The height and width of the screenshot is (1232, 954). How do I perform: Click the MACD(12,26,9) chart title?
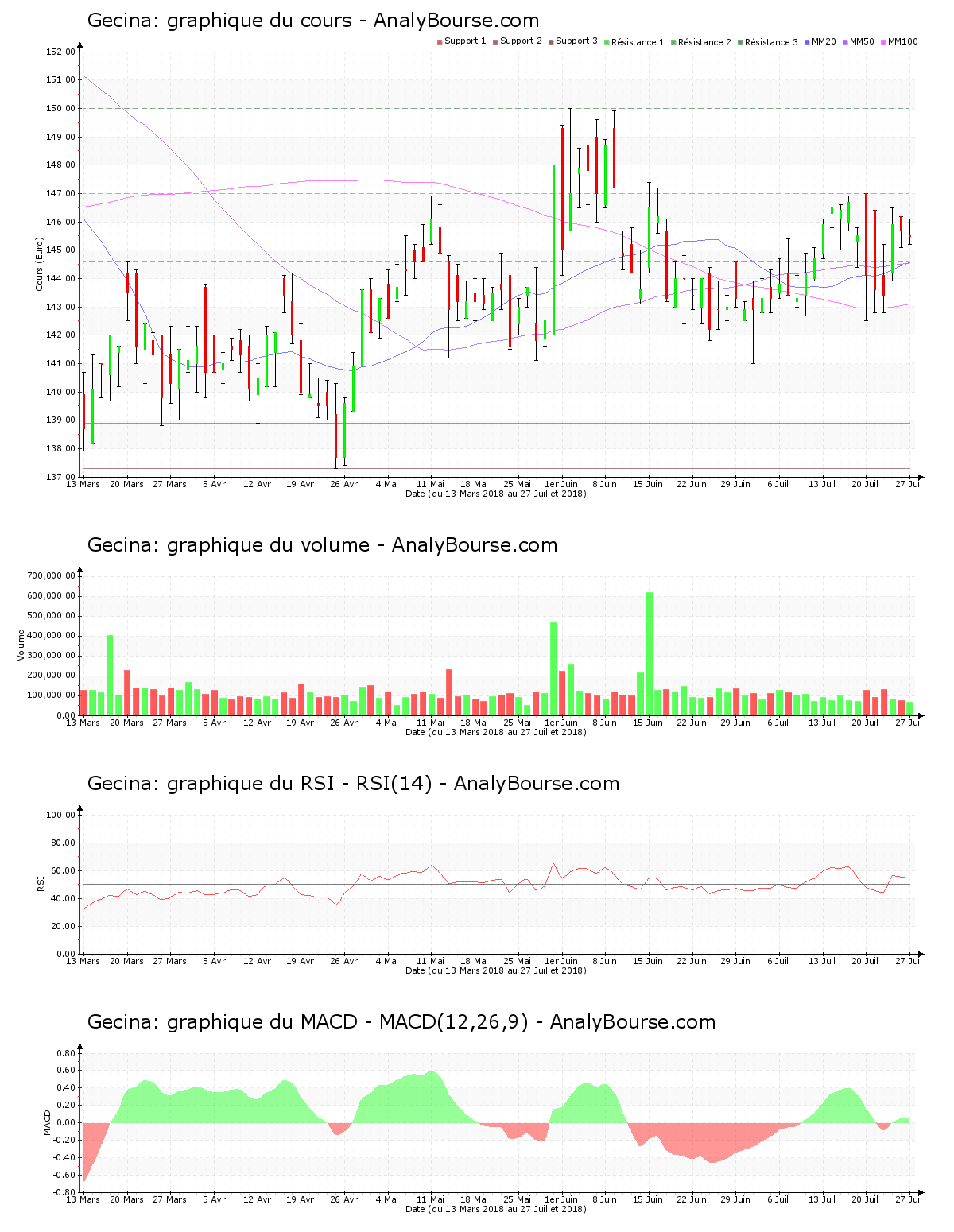click(401, 1022)
